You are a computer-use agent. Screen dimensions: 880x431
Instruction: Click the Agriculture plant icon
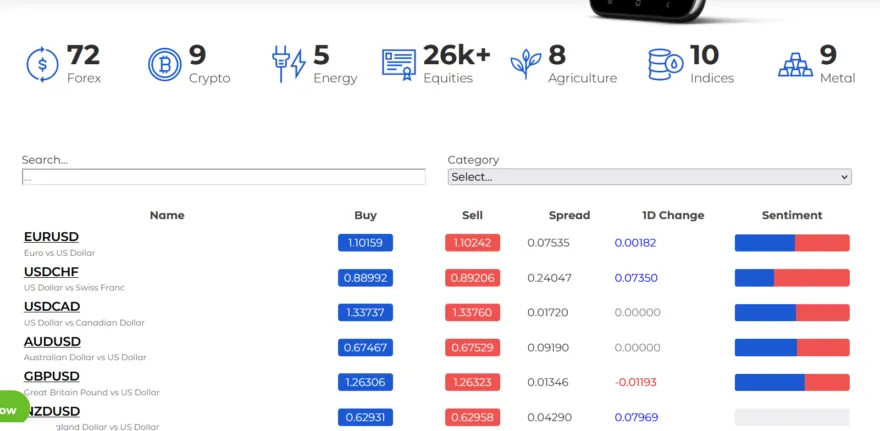(x=525, y=64)
